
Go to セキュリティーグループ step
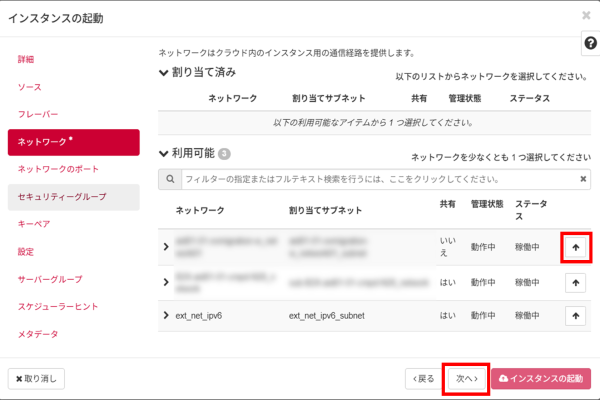tap(61, 197)
